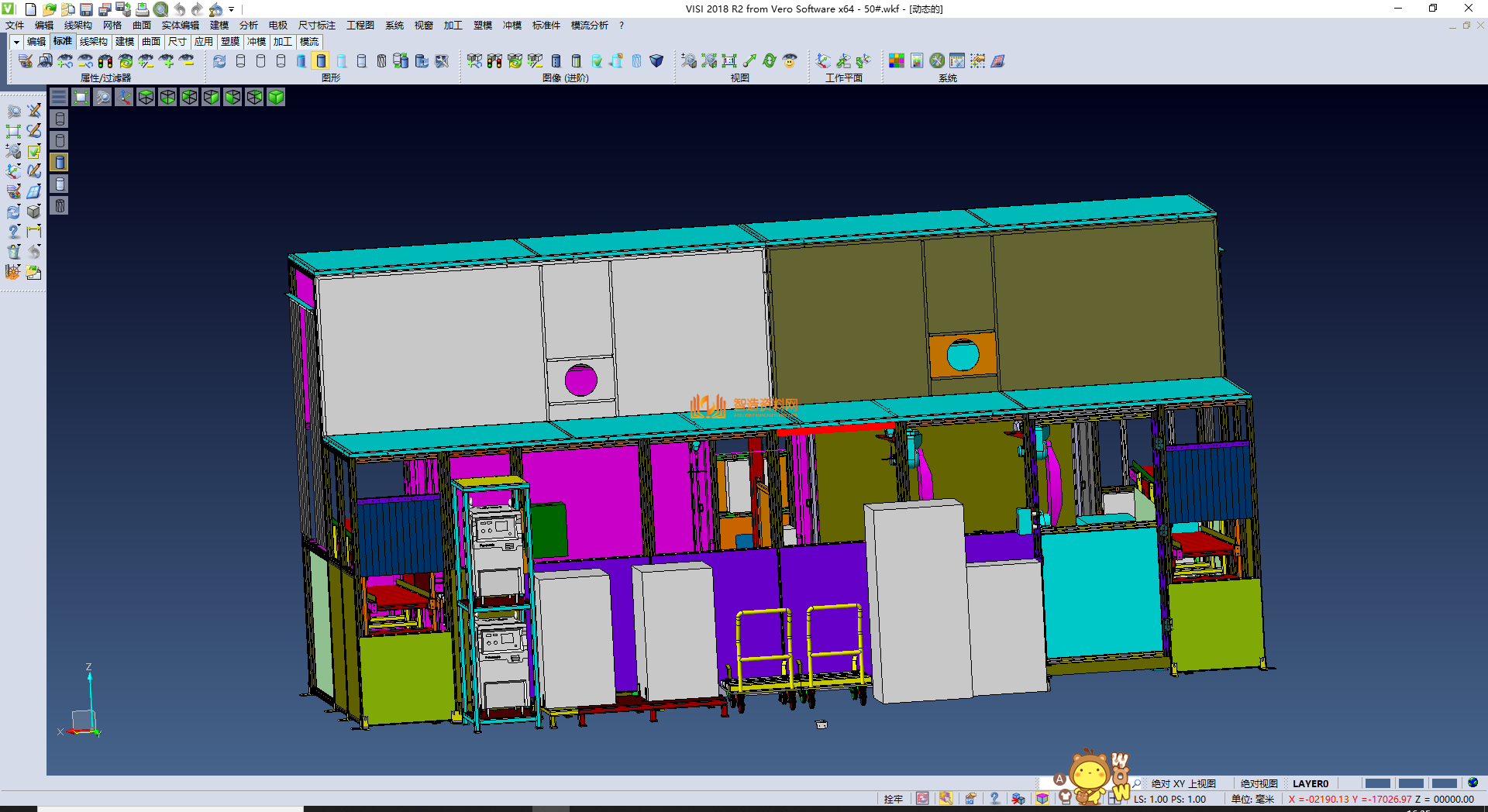Toggle the active cylinder in left vertical strip
Image resolution: width=1488 pixels, height=812 pixels.
[60, 162]
